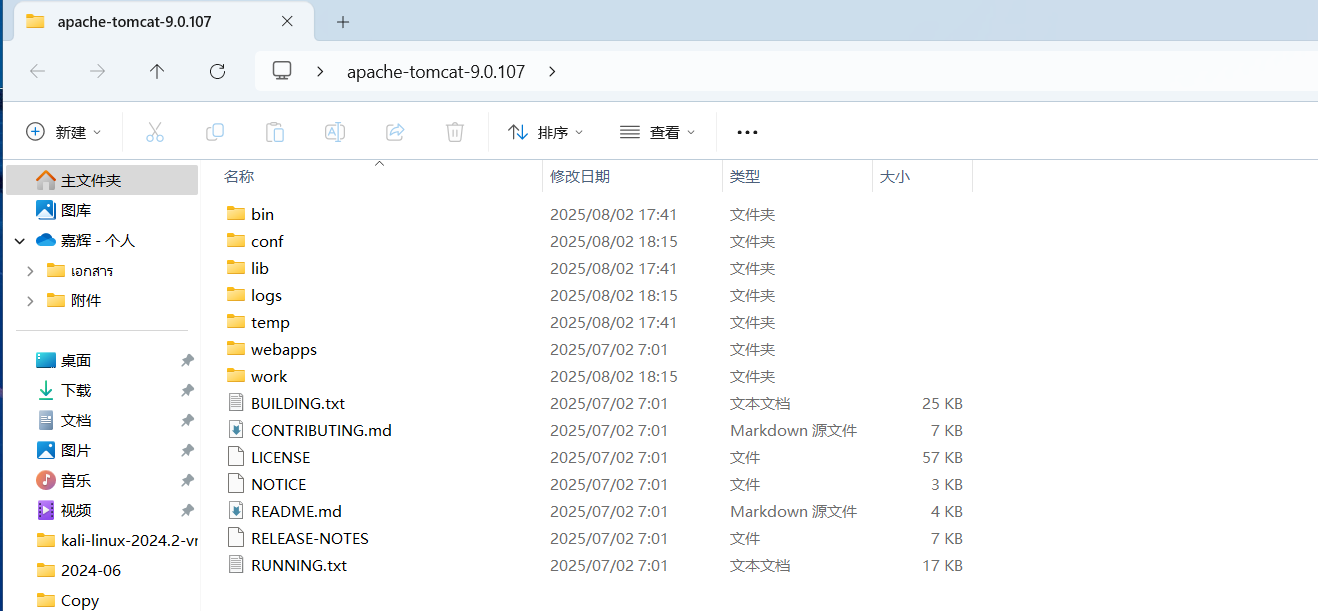
Task: Sort by 名称 column header
Action: tap(239, 176)
